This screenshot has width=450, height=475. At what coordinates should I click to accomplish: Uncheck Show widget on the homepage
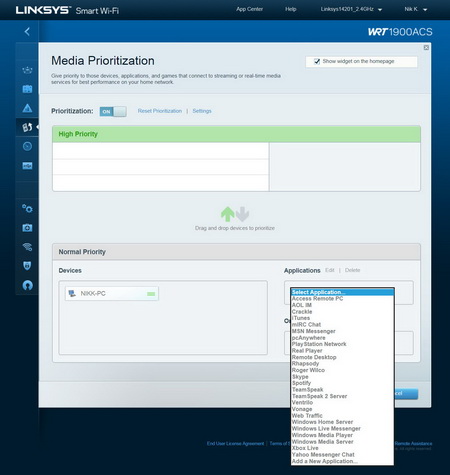tap(317, 61)
